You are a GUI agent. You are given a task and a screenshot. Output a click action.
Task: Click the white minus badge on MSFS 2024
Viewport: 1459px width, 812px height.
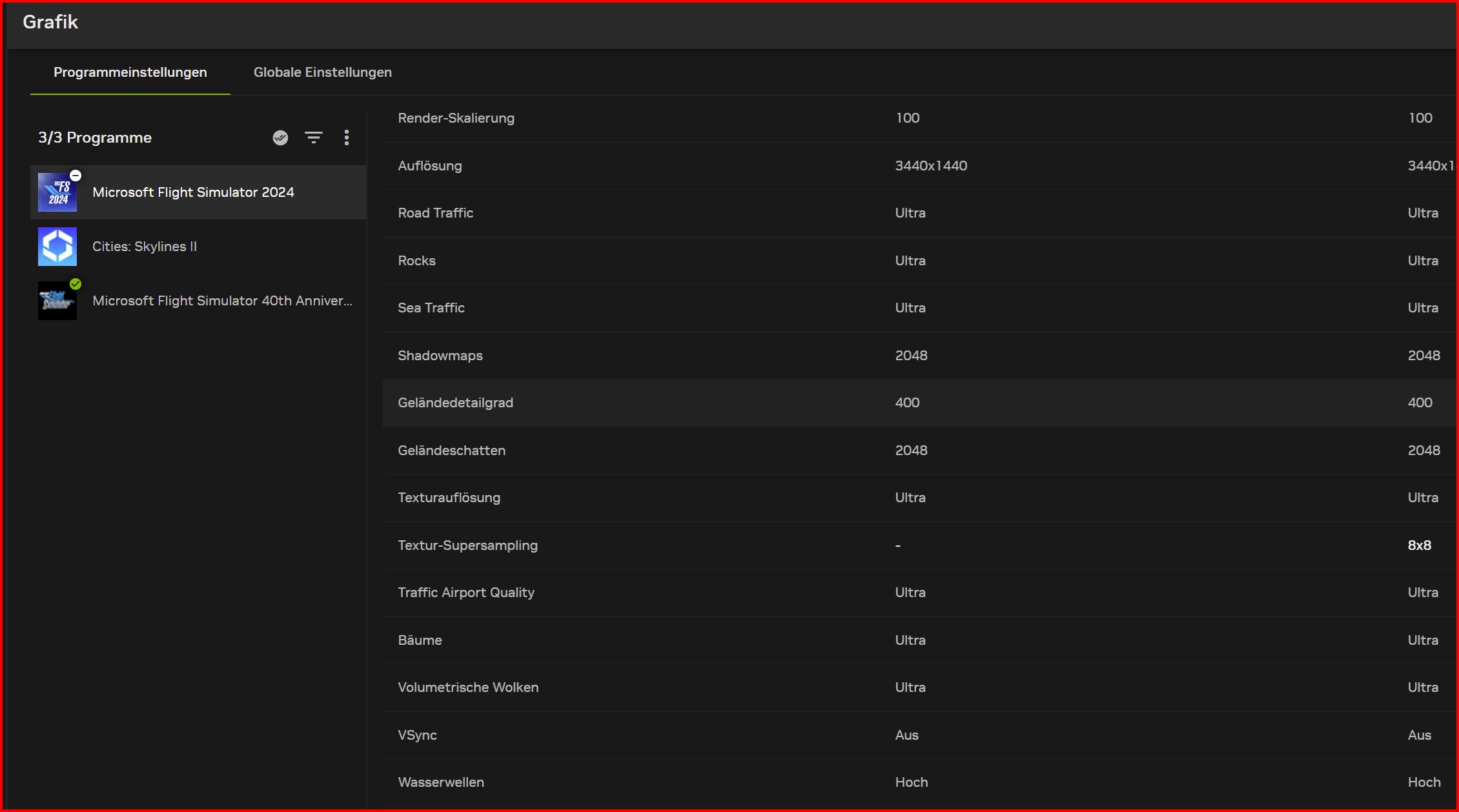(x=76, y=176)
